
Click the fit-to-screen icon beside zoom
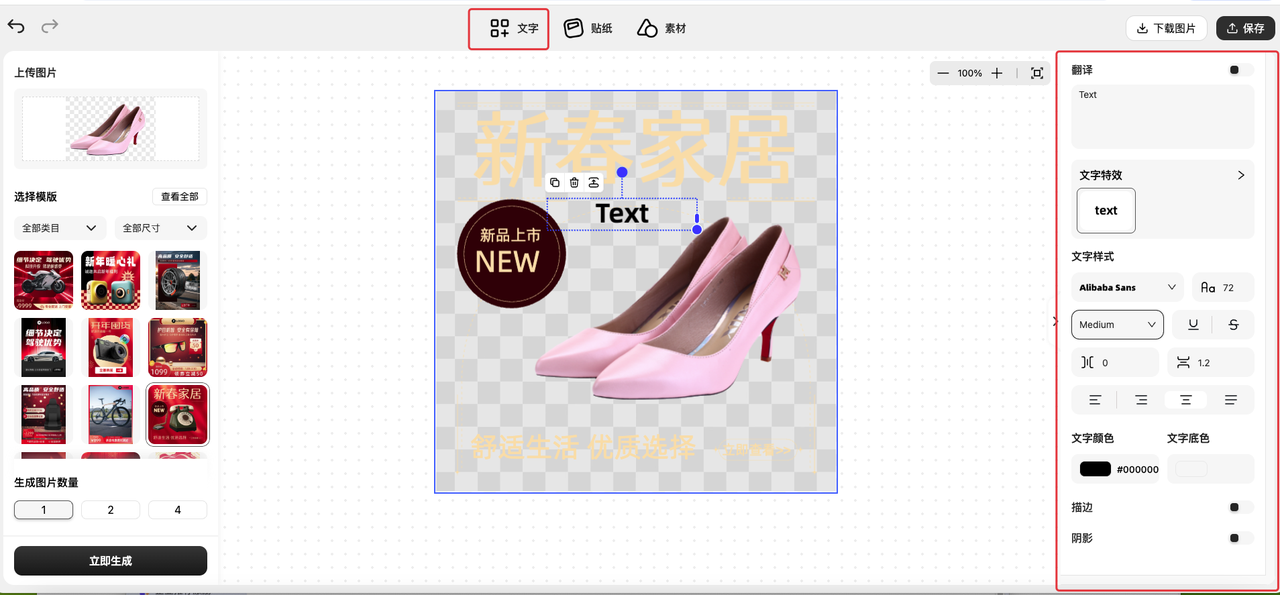click(1037, 73)
